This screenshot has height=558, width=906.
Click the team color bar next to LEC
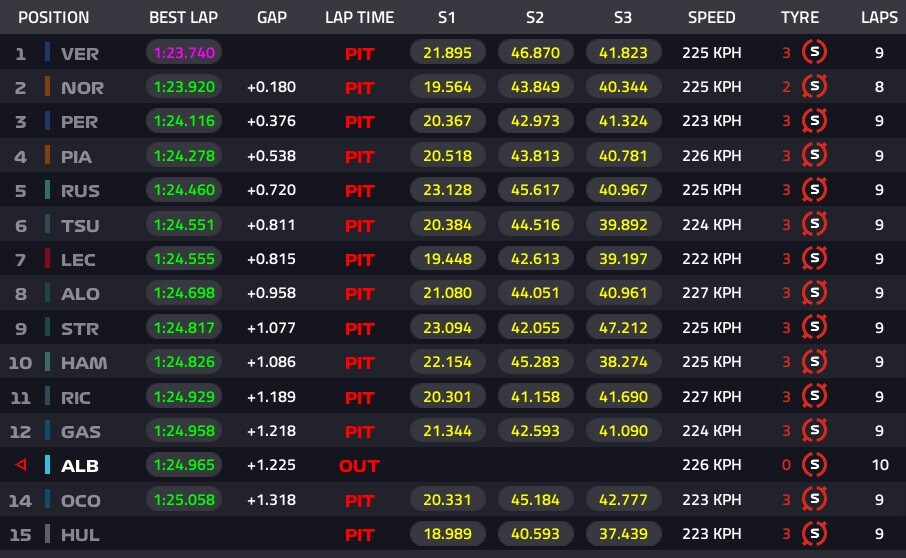click(x=47, y=259)
